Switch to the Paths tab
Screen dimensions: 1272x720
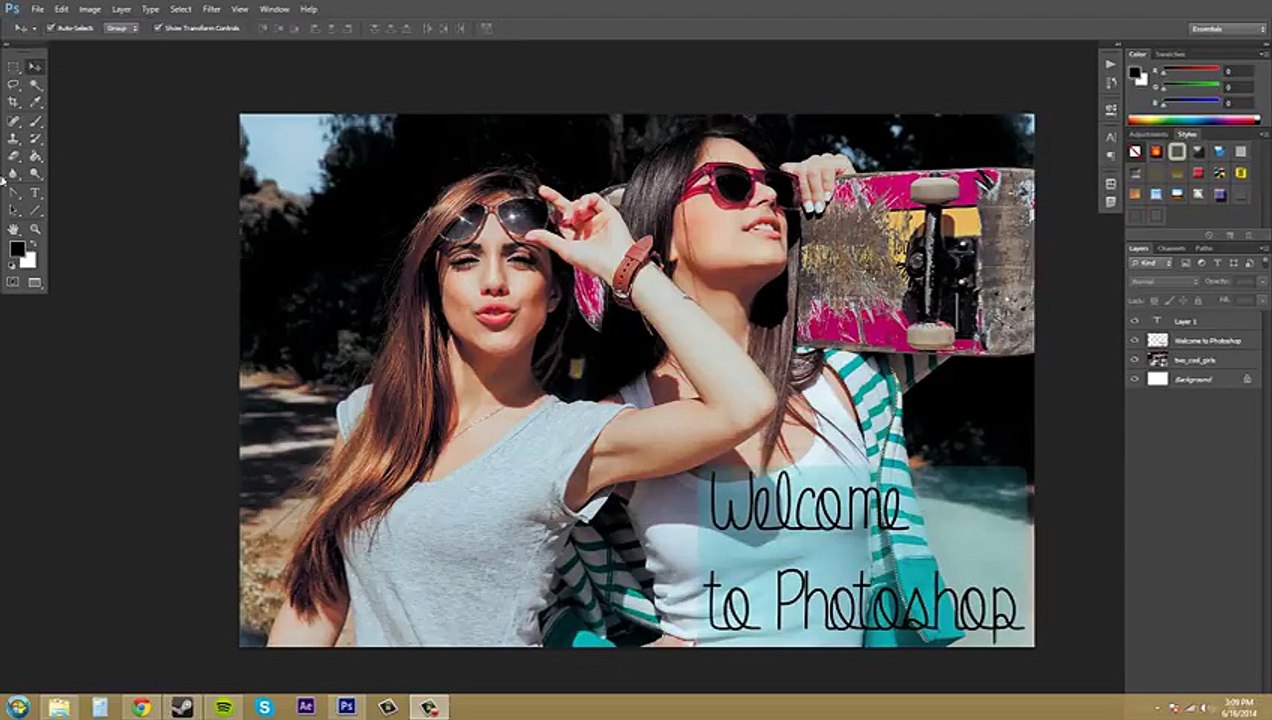pos(1204,248)
